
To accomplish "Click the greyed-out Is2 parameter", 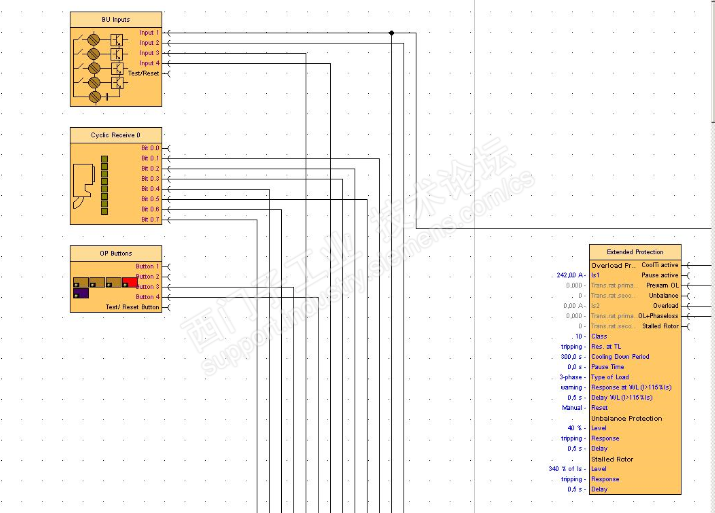I will 596,306.
